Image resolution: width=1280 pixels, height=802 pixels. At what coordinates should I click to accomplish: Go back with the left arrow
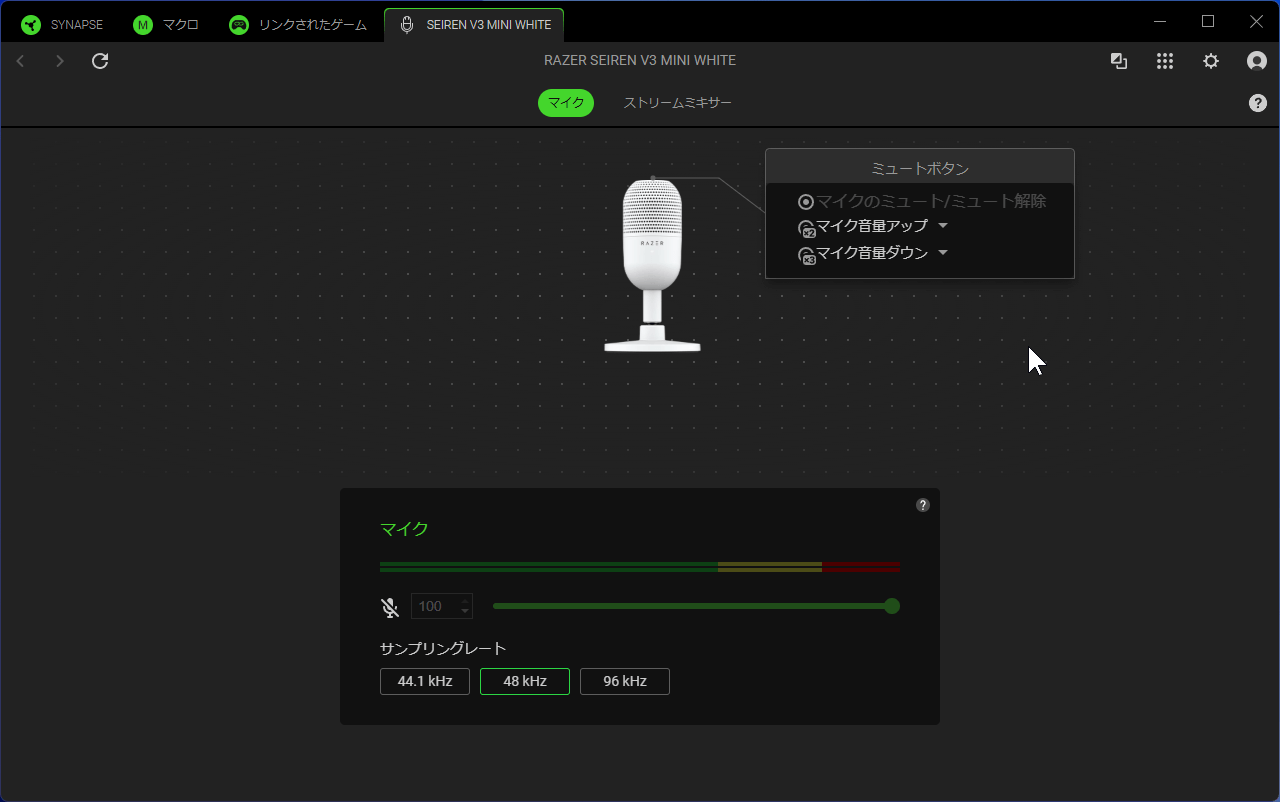pos(20,61)
